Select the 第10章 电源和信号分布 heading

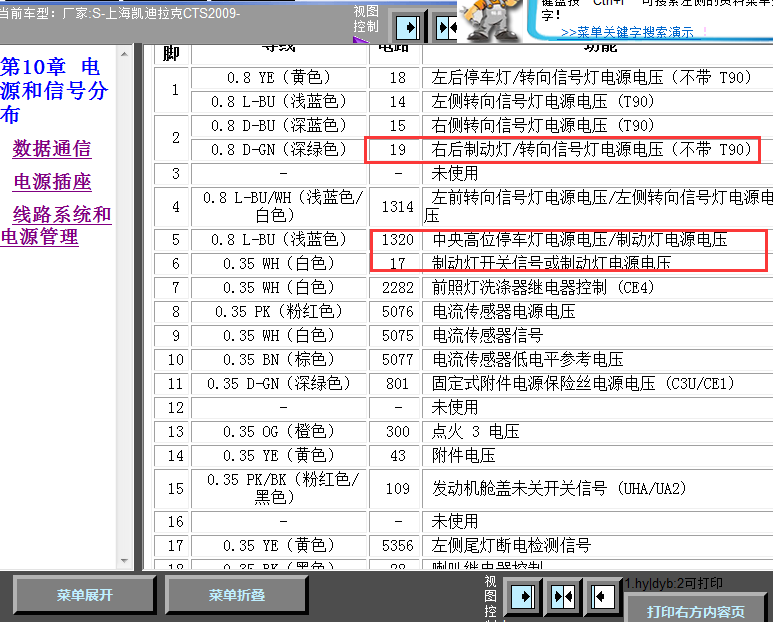(x=53, y=91)
